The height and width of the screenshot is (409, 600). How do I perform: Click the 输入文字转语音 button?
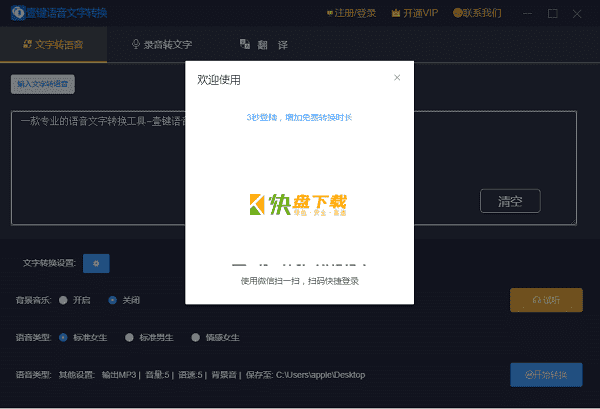pyautogui.click(x=43, y=84)
